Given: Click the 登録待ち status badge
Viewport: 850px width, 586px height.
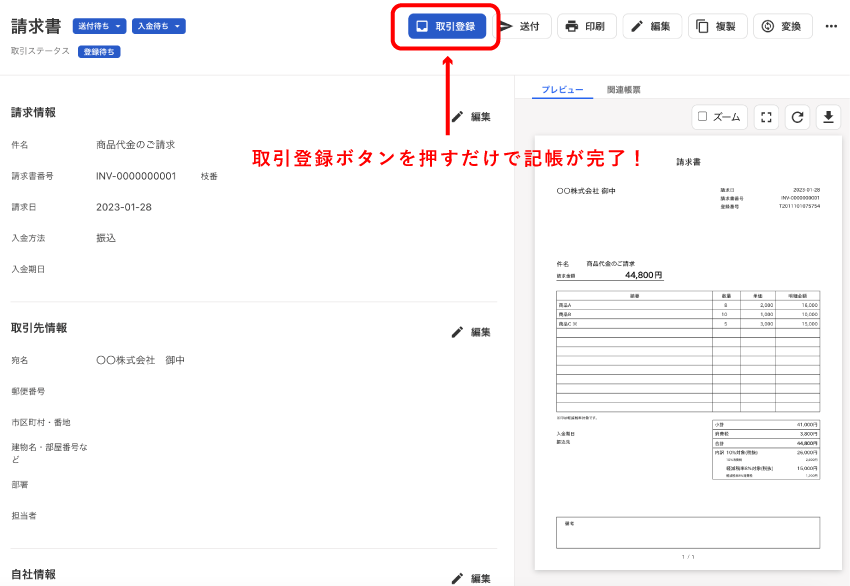Looking at the screenshot, I should click(99, 51).
